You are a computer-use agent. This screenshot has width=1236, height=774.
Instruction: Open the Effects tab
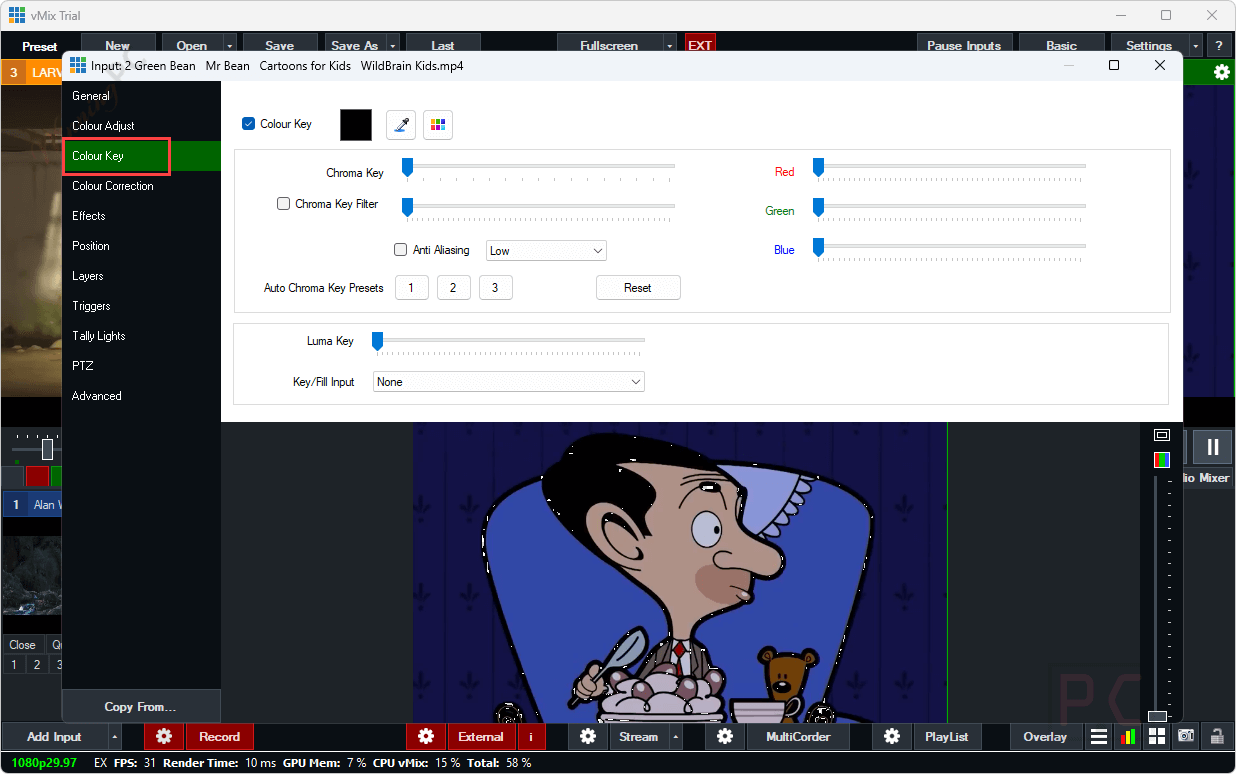tap(141, 216)
